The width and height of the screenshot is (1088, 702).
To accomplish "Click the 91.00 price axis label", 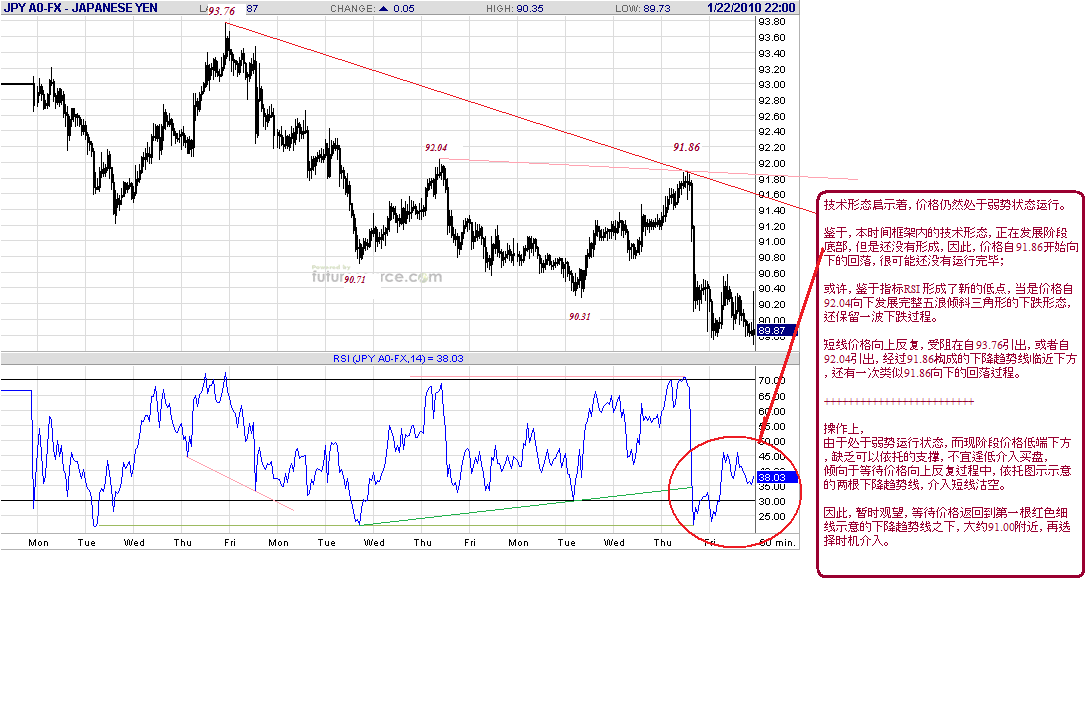I will pyautogui.click(x=772, y=241).
